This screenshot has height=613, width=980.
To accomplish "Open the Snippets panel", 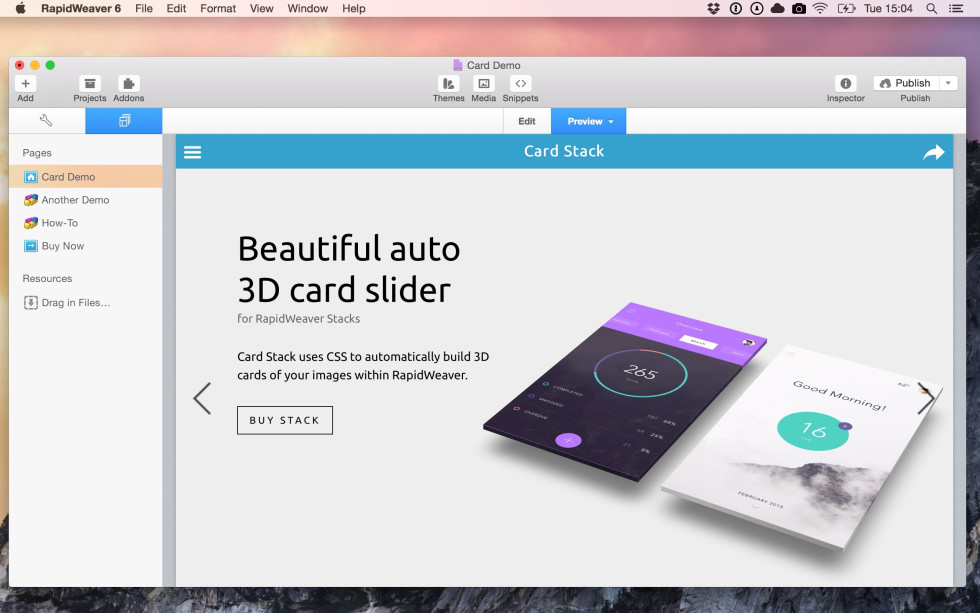I will pos(520,83).
